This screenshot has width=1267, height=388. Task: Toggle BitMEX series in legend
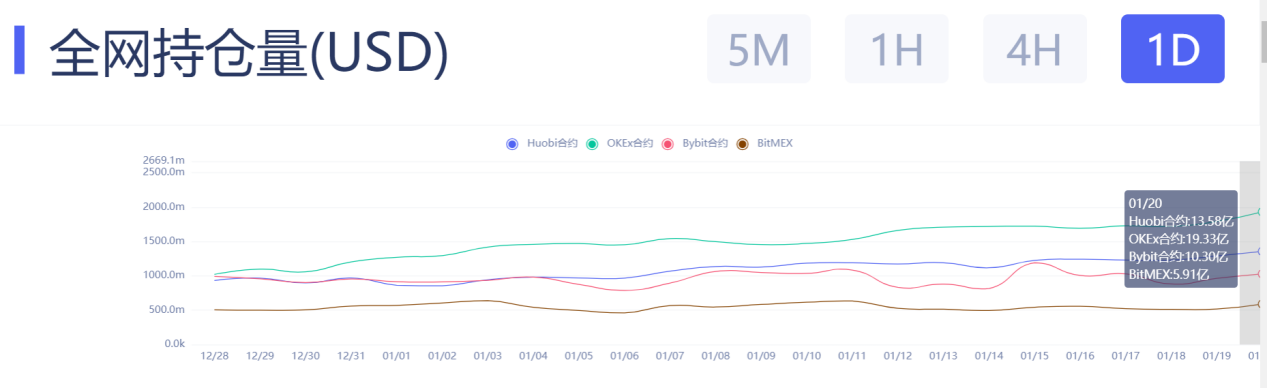click(764, 144)
